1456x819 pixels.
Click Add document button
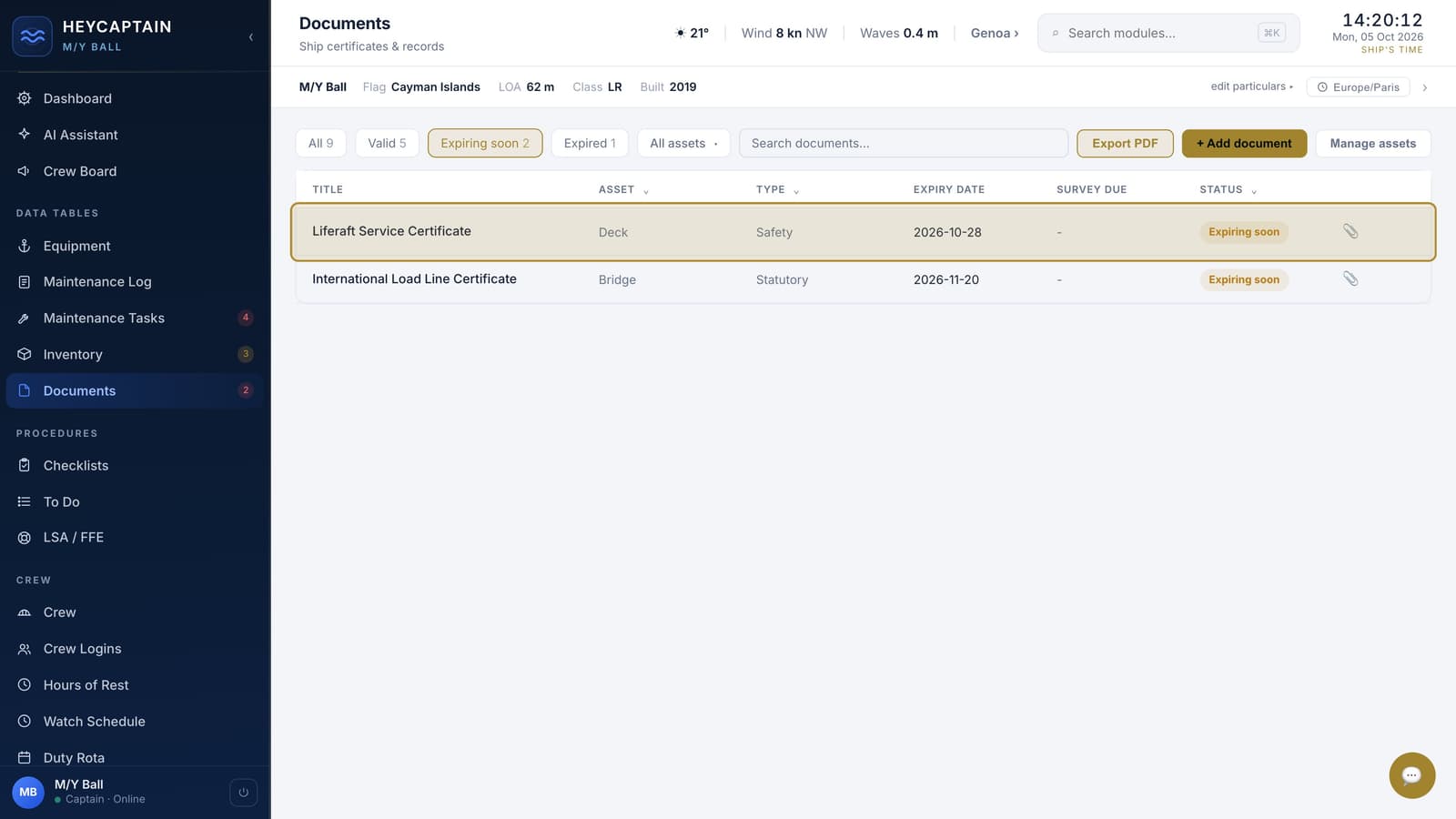coord(1244,143)
